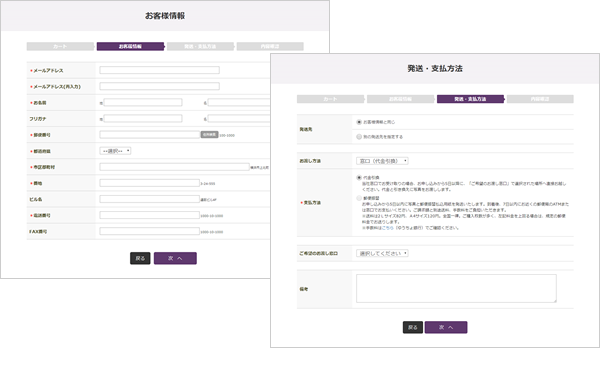Select the カート step in the お客様情報 window
The height and width of the screenshot is (370, 600).
[60, 46]
